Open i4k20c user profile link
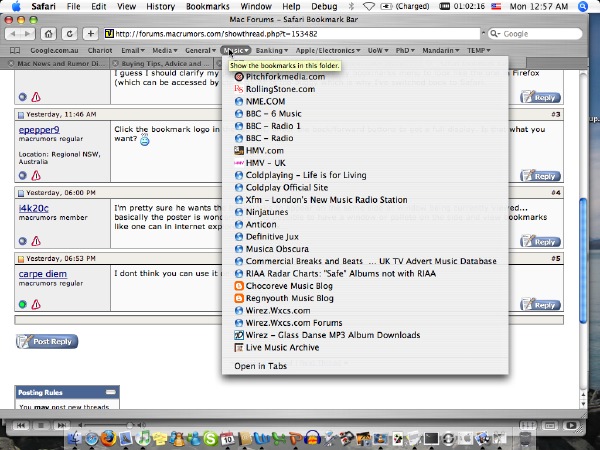Image resolution: width=600 pixels, height=450 pixels. pyautogui.click(x=34, y=208)
